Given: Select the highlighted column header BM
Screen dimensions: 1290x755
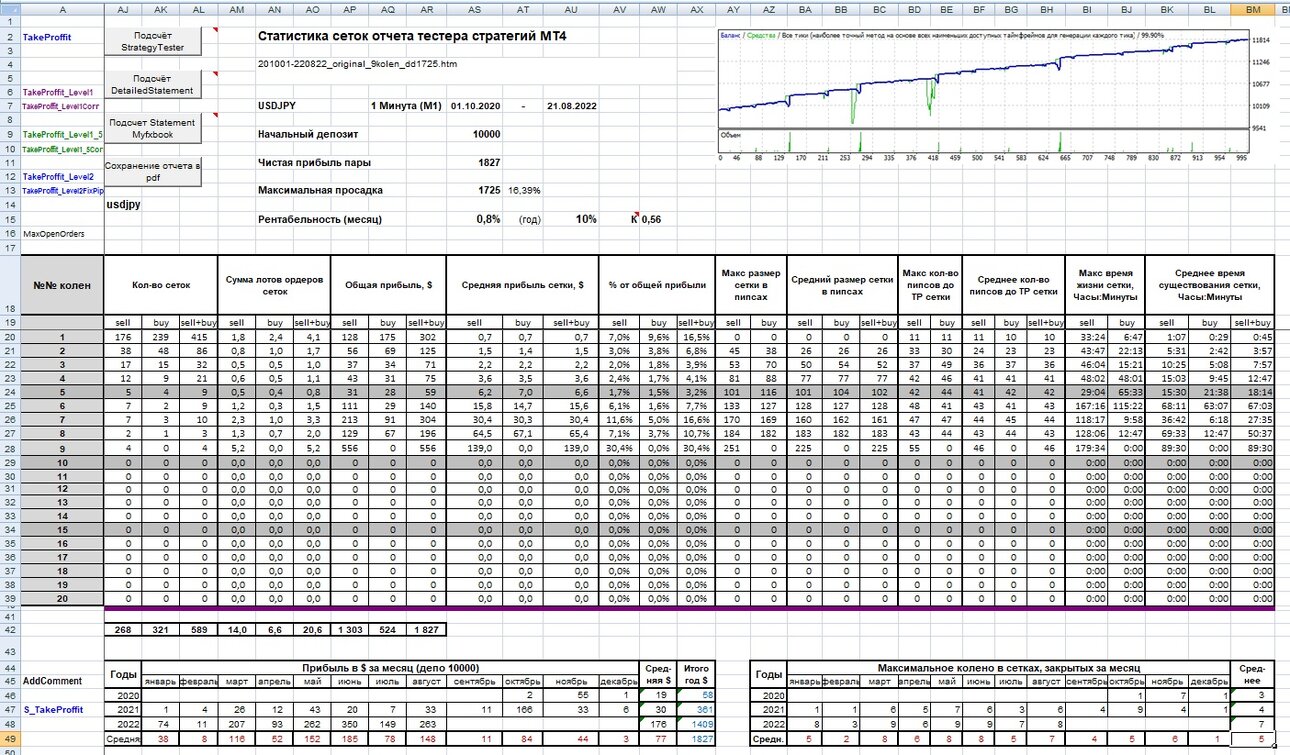Looking at the screenshot, I should click(1253, 8).
